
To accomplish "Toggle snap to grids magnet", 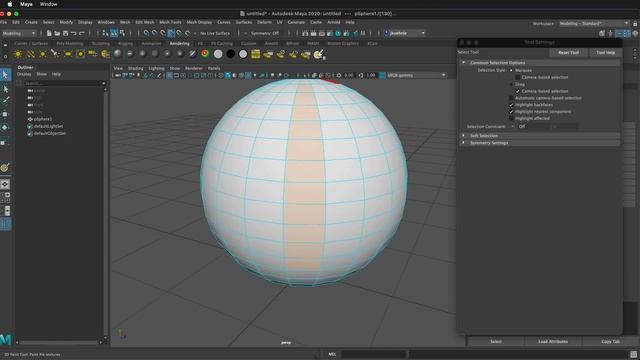I will click(146, 33).
